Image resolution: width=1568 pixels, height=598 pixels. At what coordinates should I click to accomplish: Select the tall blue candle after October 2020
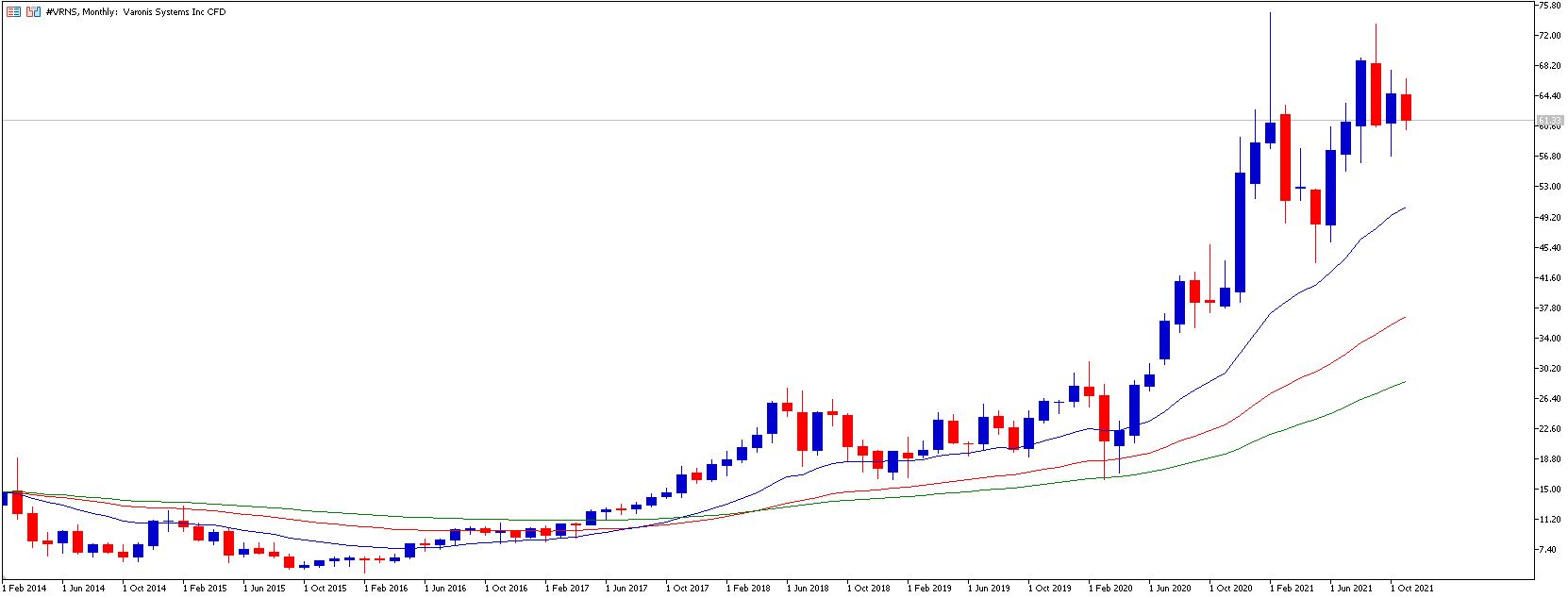tap(1240, 232)
